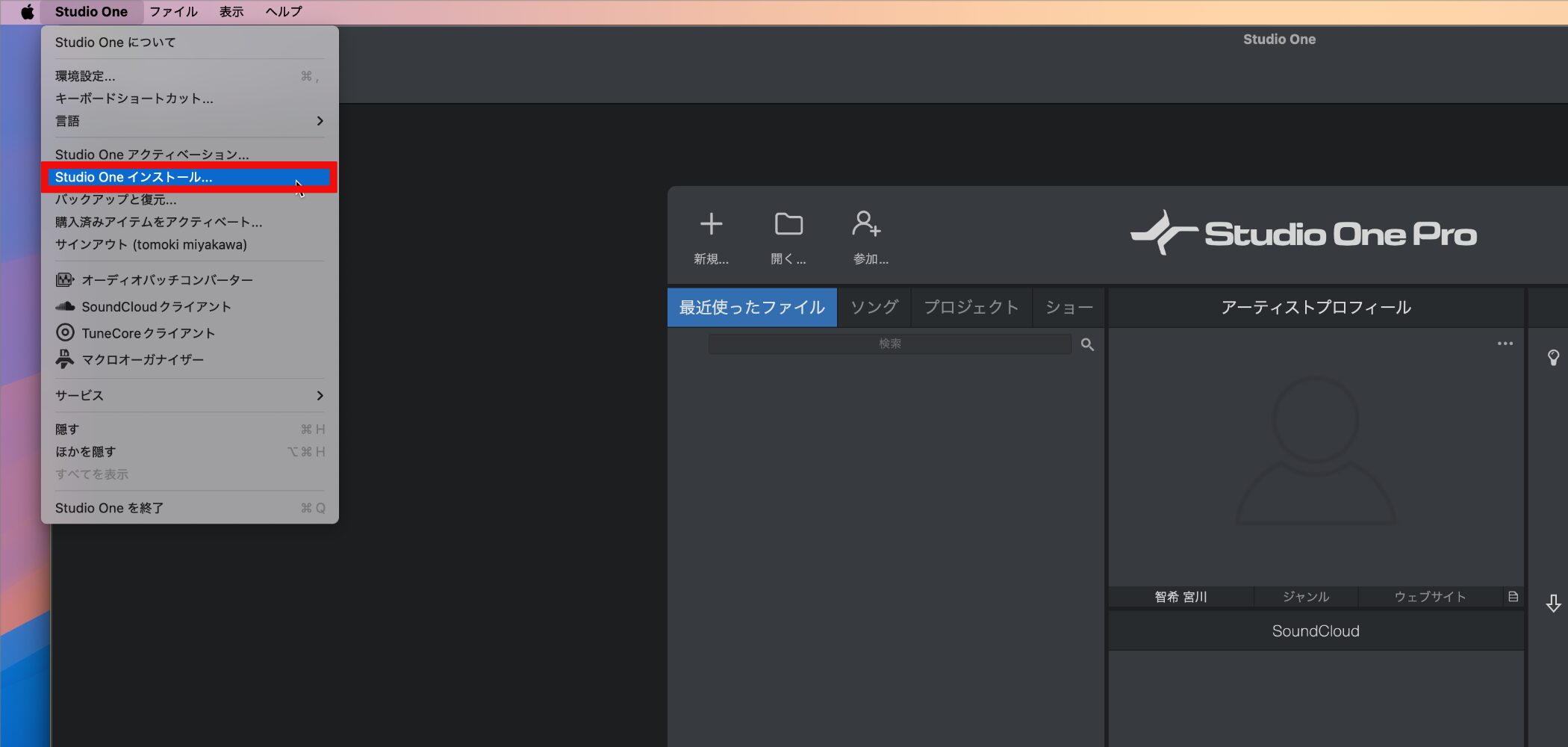Switch to the プロジェクト tab

pyautogui.click(x=971, y=308)
